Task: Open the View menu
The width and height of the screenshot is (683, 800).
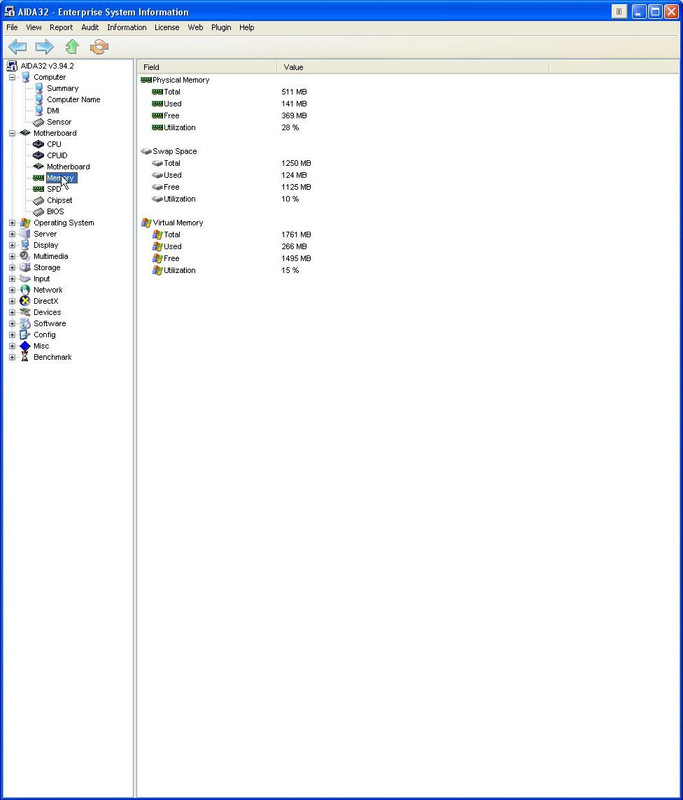Action: tap(34, 28)
